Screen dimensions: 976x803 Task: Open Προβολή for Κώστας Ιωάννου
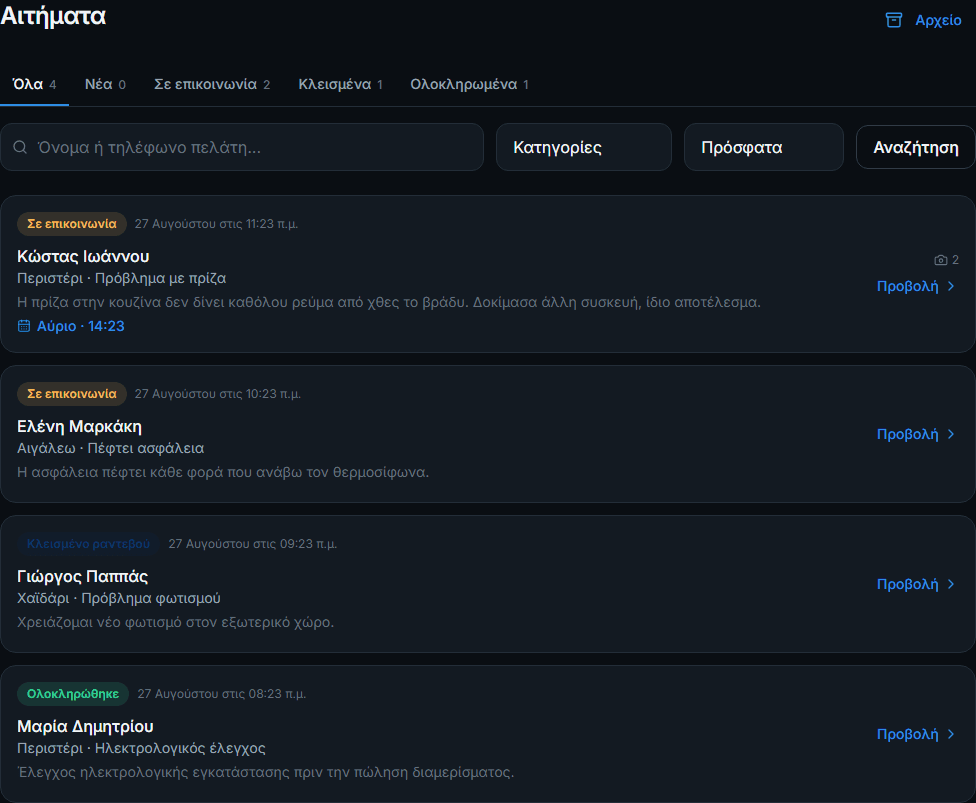click(x=908, y=286)
